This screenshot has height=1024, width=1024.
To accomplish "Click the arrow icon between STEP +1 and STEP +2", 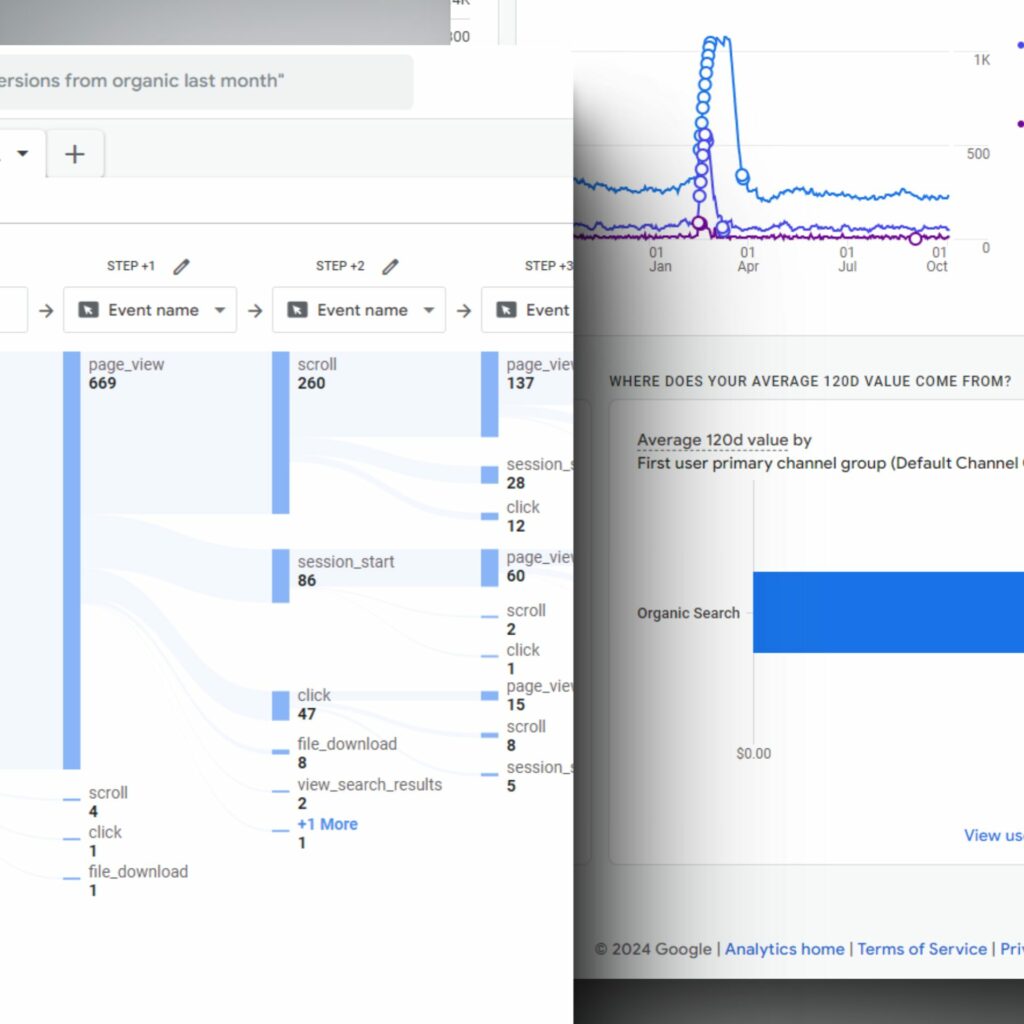I will (257, 310).
